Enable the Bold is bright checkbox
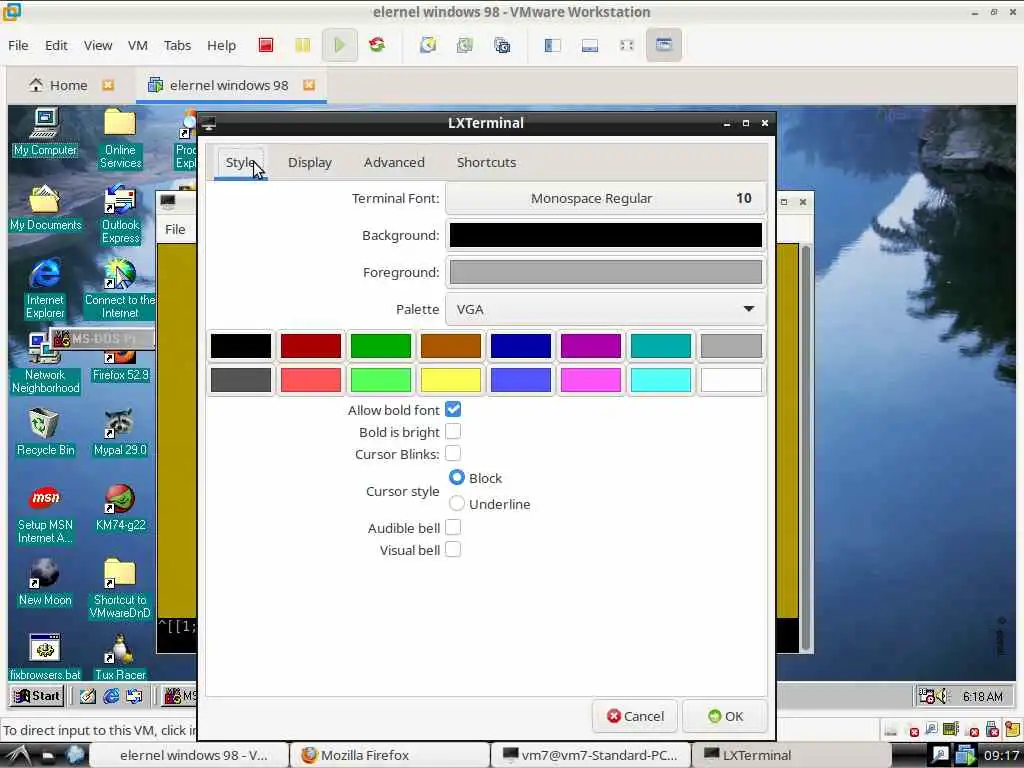 click(x=453, y=432)
